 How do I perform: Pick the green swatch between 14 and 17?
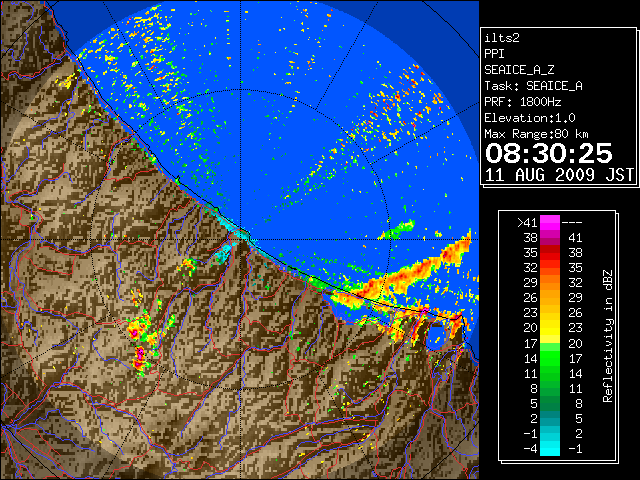(x=550, y=358)
